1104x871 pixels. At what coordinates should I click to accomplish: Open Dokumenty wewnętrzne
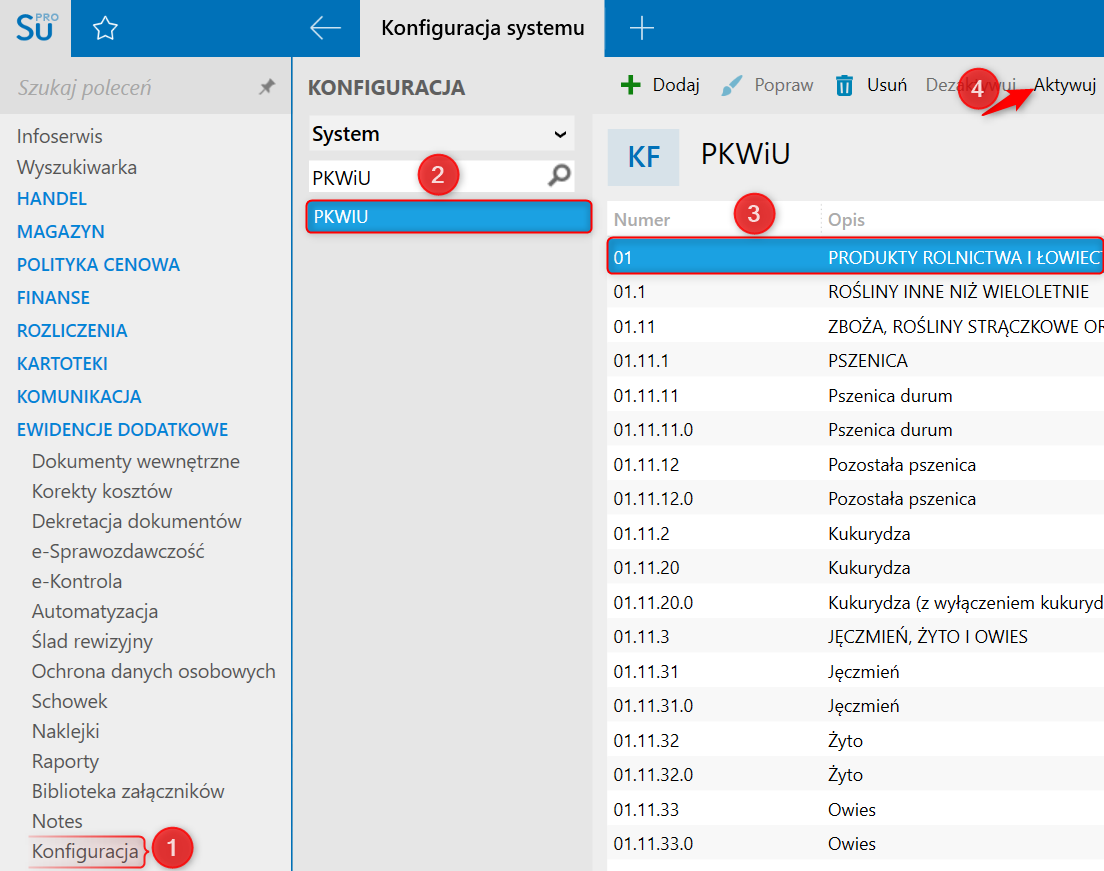coord(136,461)
